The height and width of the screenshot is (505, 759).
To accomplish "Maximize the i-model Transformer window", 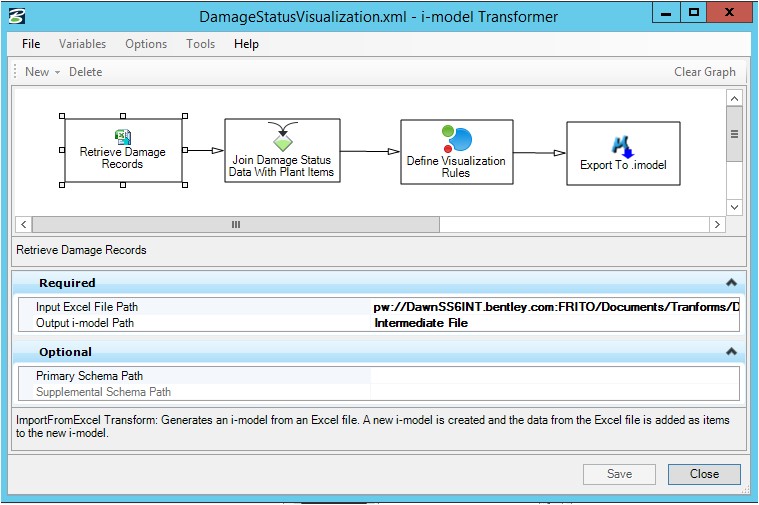I will 694,12.
